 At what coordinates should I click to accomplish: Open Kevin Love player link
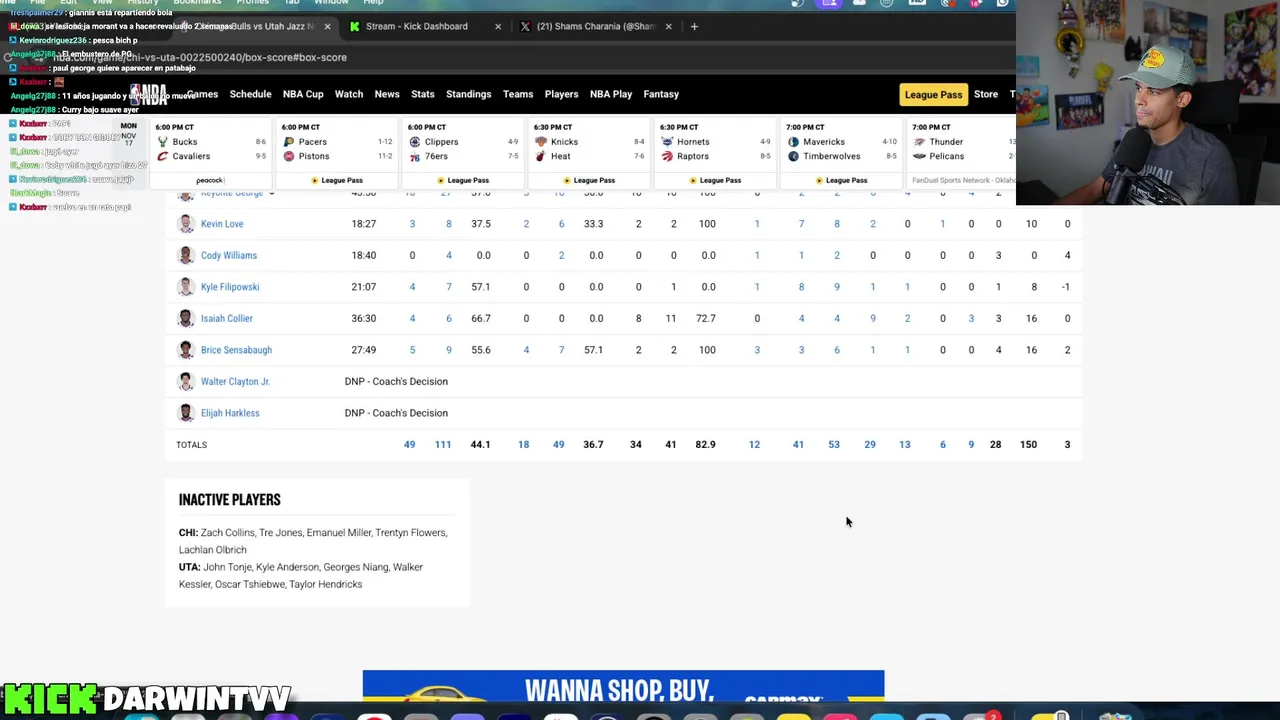(x=222, y=224)
